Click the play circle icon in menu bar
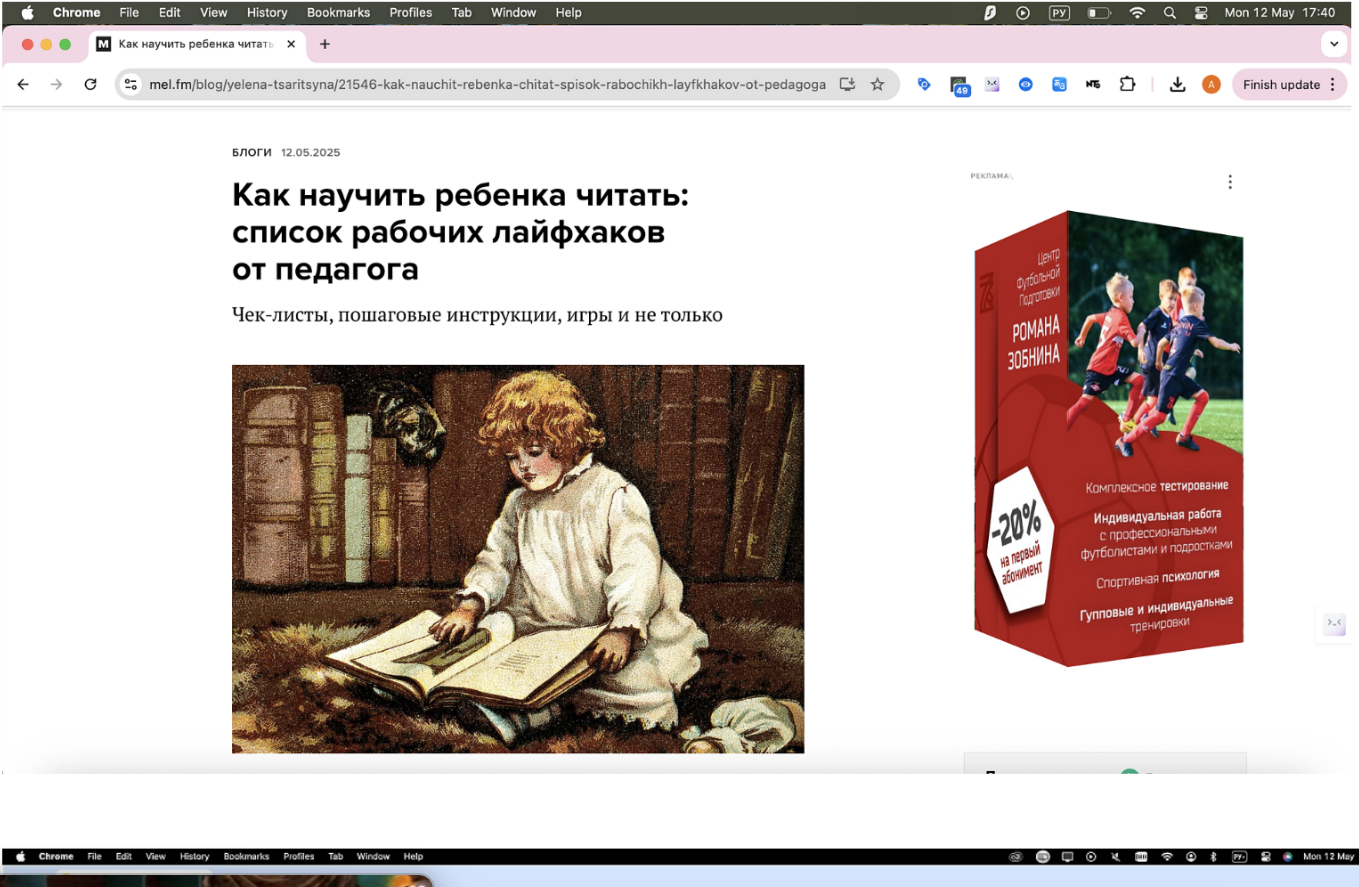1359x887 pixels. (1023, 13)
